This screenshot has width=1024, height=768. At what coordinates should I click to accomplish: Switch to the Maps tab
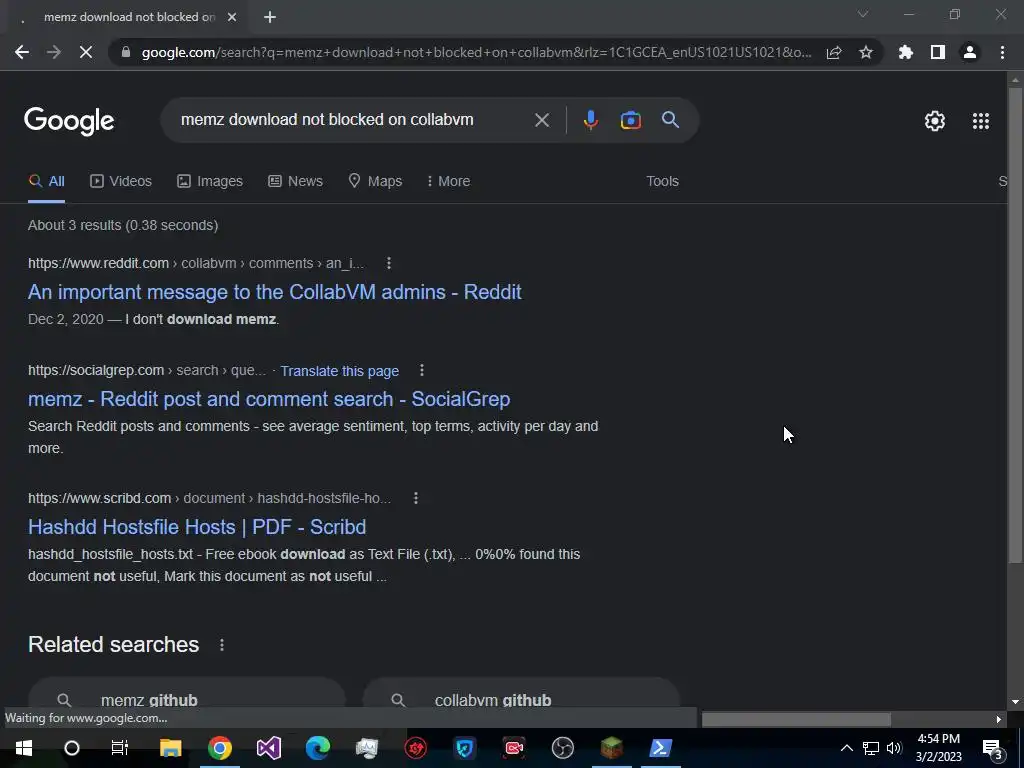[x=375, y=181]
